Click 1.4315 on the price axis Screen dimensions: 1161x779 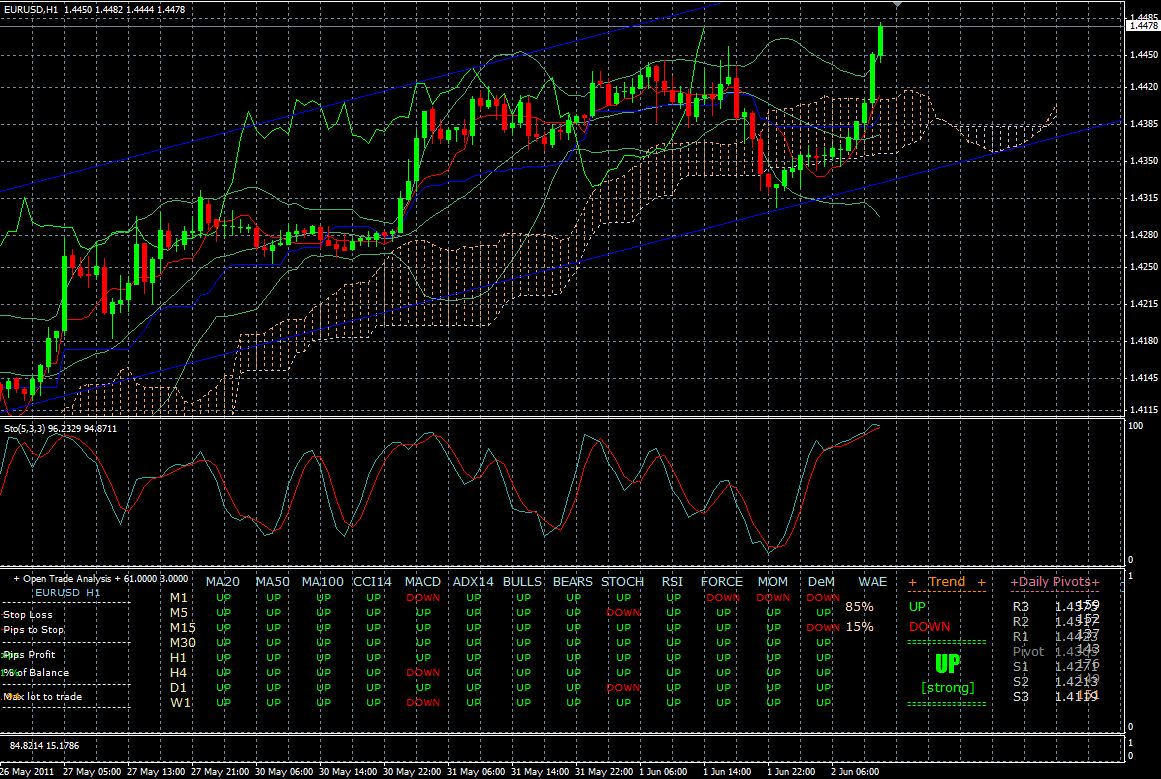pyautogui.click(x=1144, y=198)
